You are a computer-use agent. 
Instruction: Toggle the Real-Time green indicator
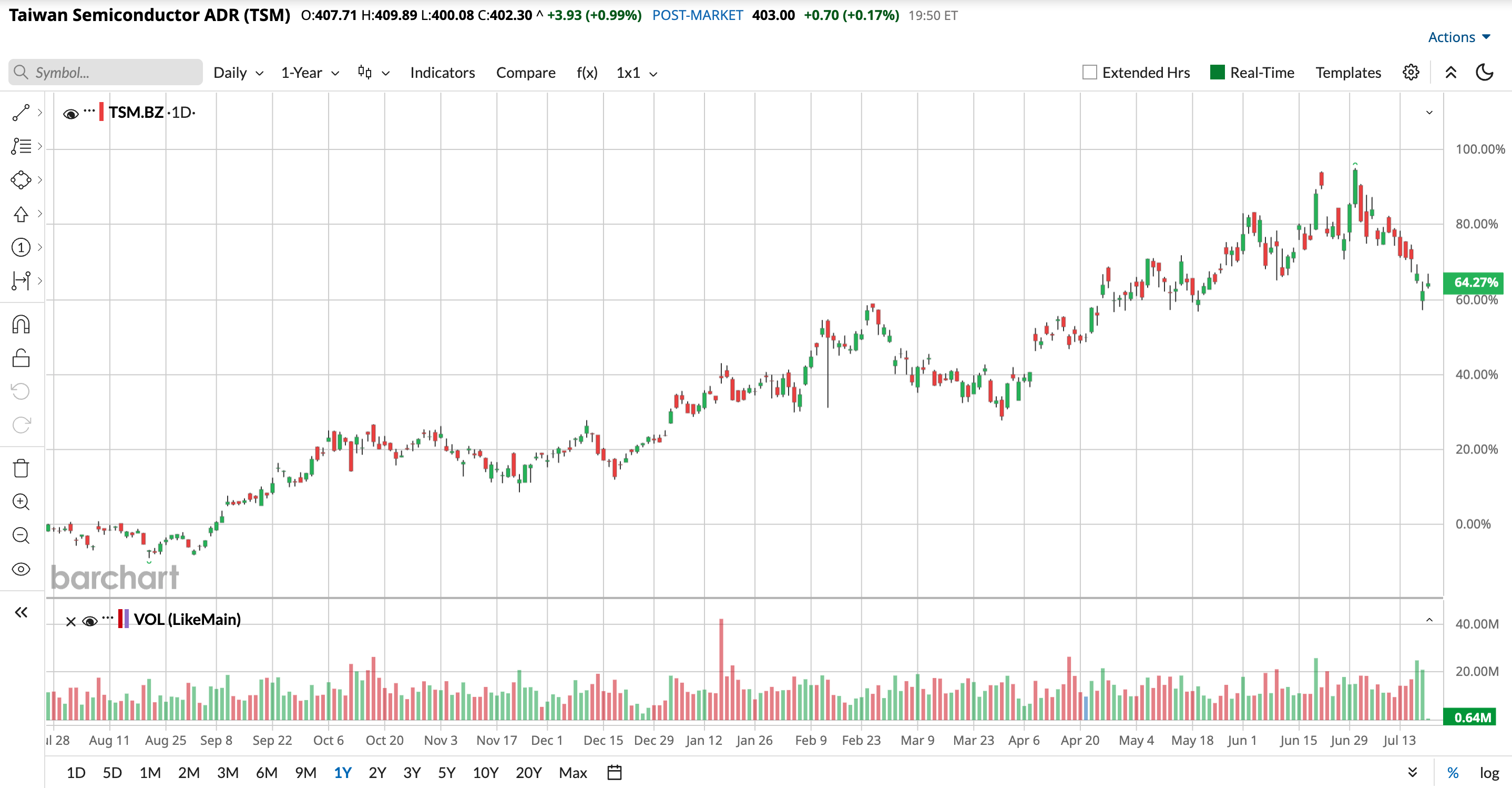point(1218,72)
